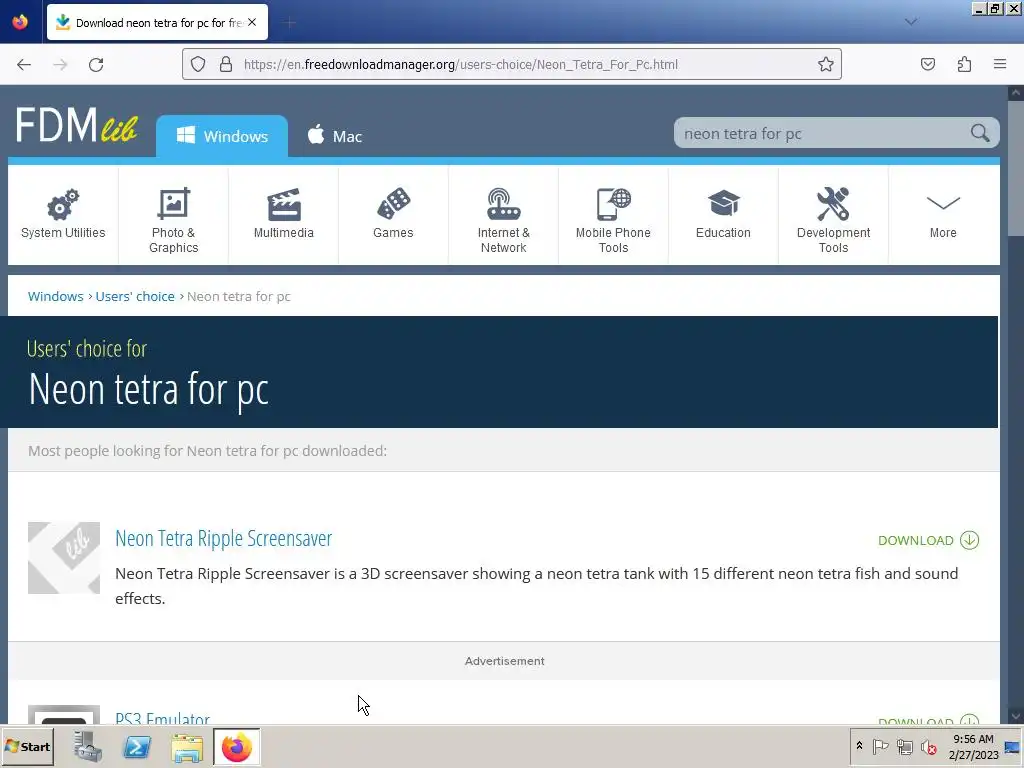
Task: Follow the Windows breadcrumb link
Action: pyautogui.click(x=56, y=296)
